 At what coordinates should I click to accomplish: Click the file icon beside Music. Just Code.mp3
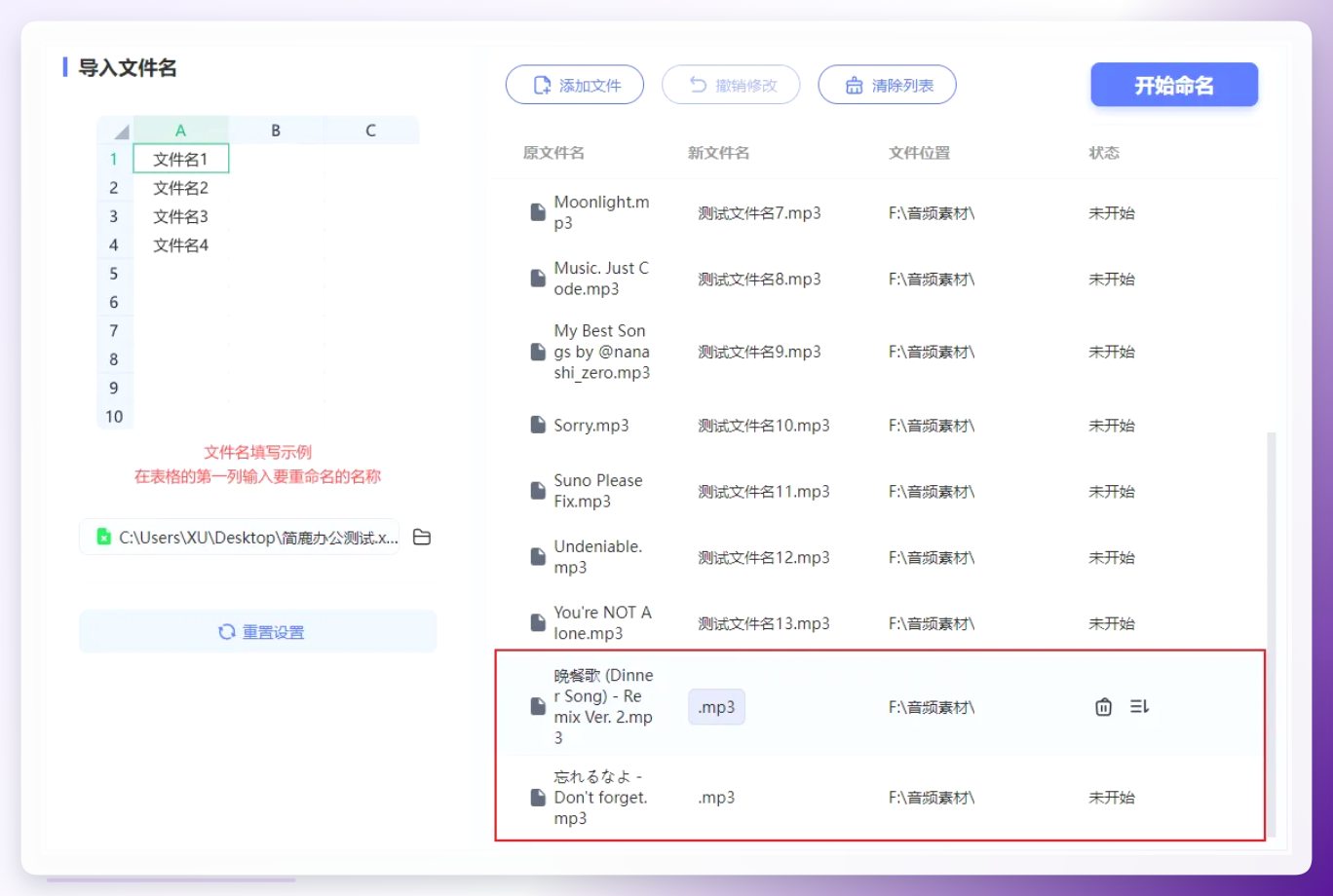(x=538, y=279)
